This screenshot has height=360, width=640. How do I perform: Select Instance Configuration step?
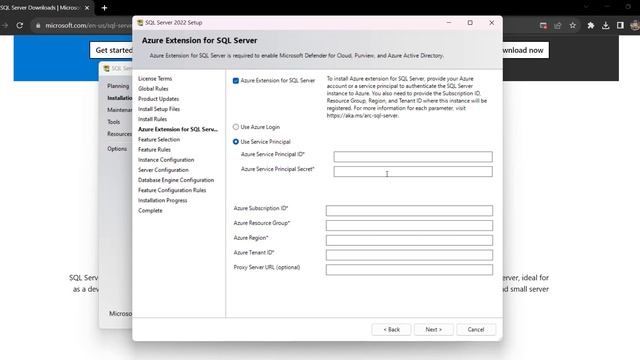[166, 160]
